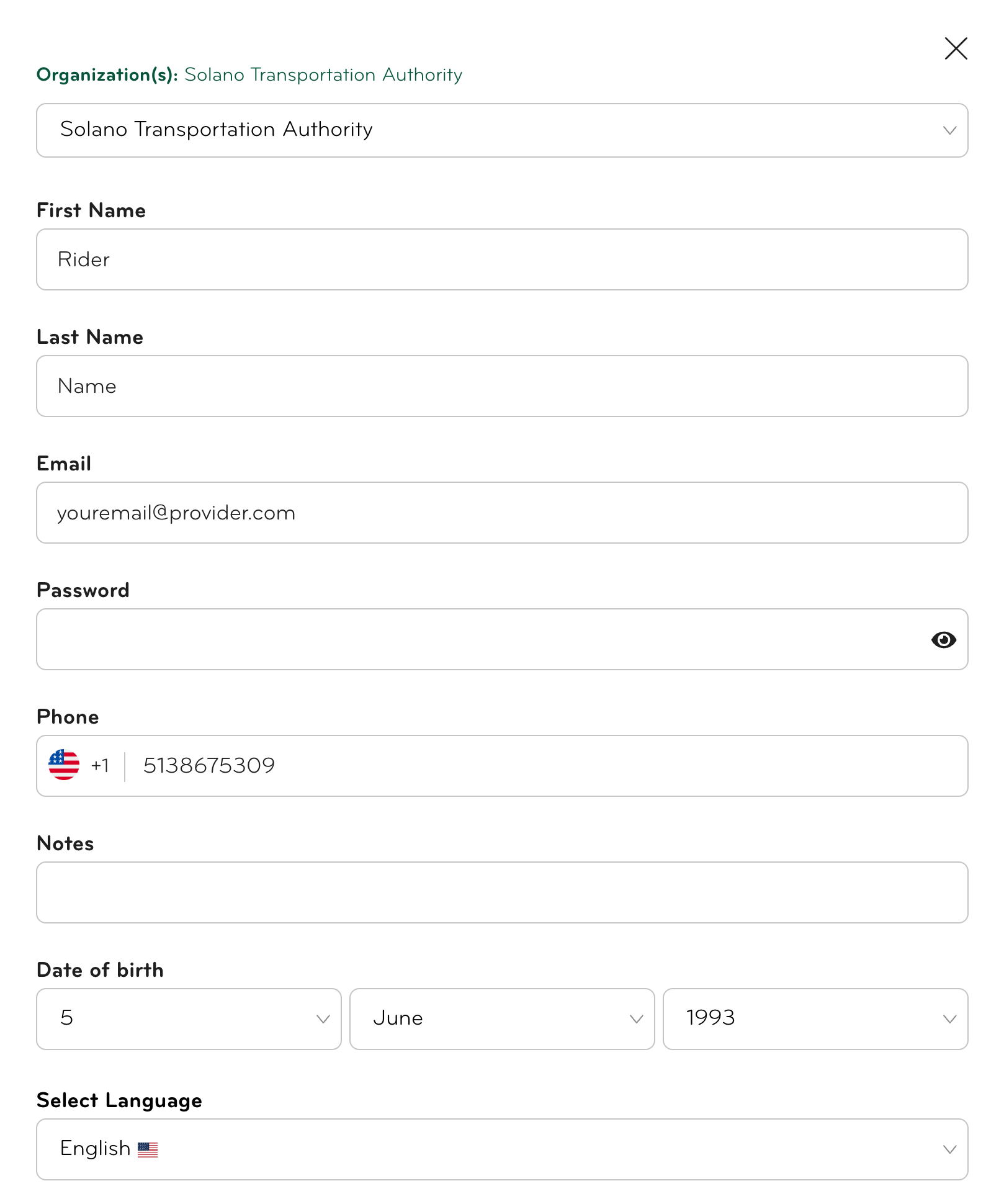
Task: Click the organization dropdown chevron arrow
Action: coord(949,130)
